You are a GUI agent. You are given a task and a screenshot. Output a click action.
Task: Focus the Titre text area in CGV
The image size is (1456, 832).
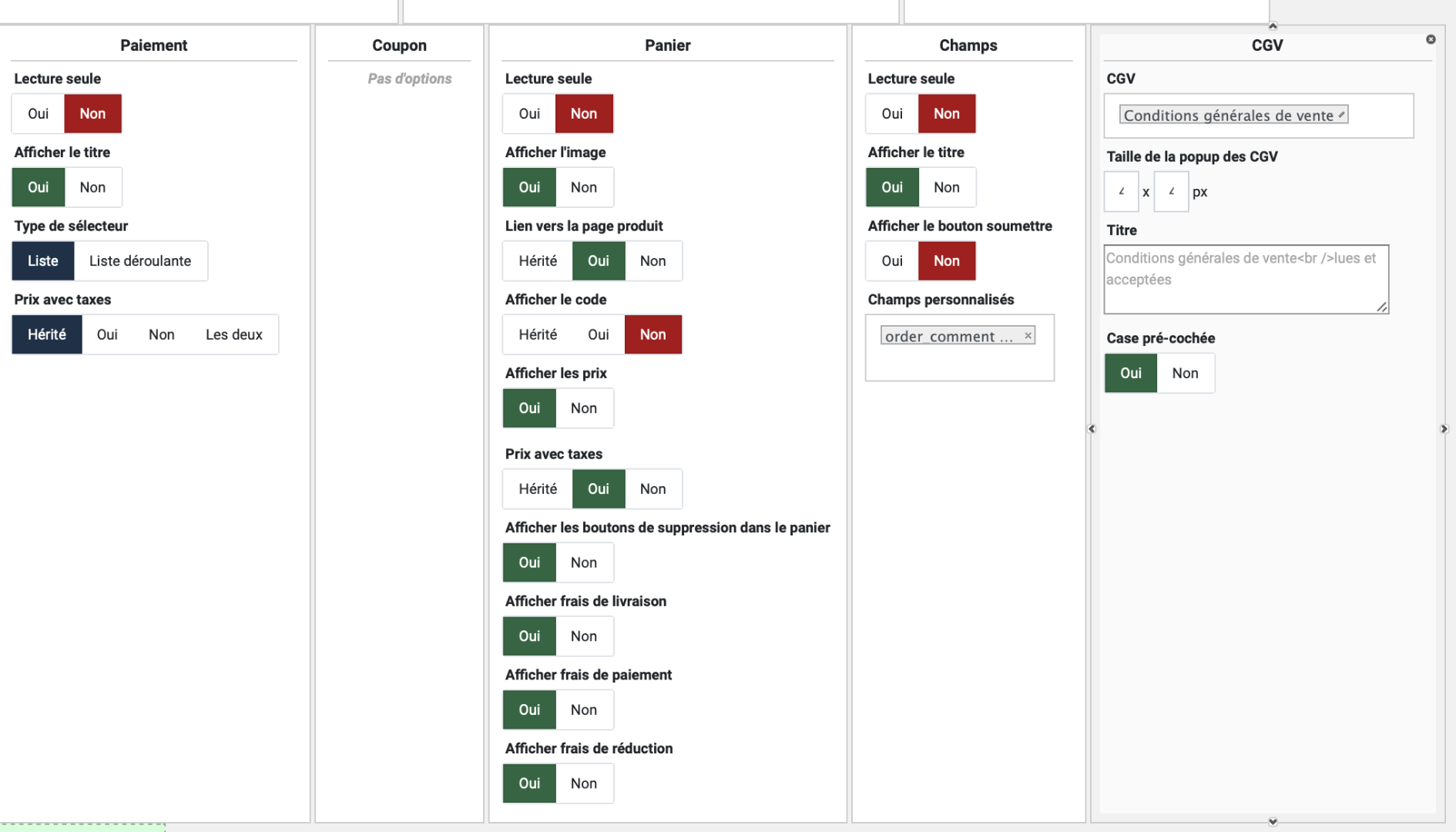click(1245, 279)
